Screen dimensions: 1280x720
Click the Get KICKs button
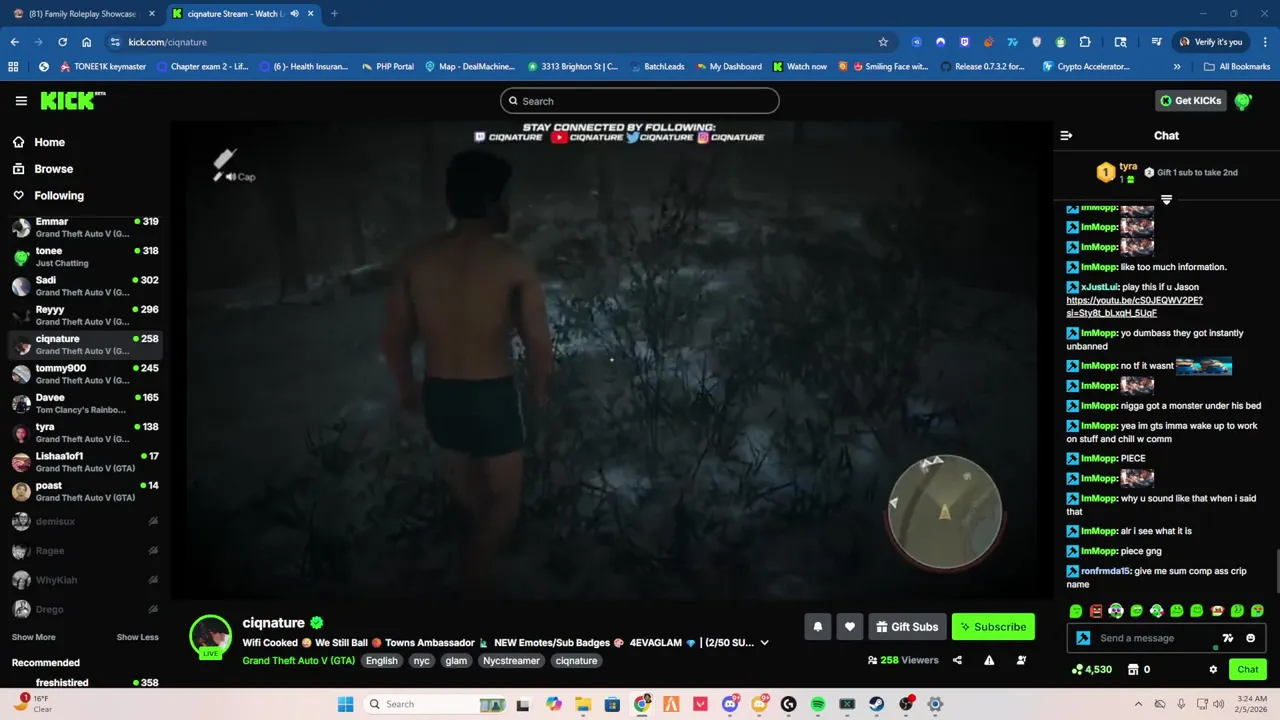point(1191,101)
